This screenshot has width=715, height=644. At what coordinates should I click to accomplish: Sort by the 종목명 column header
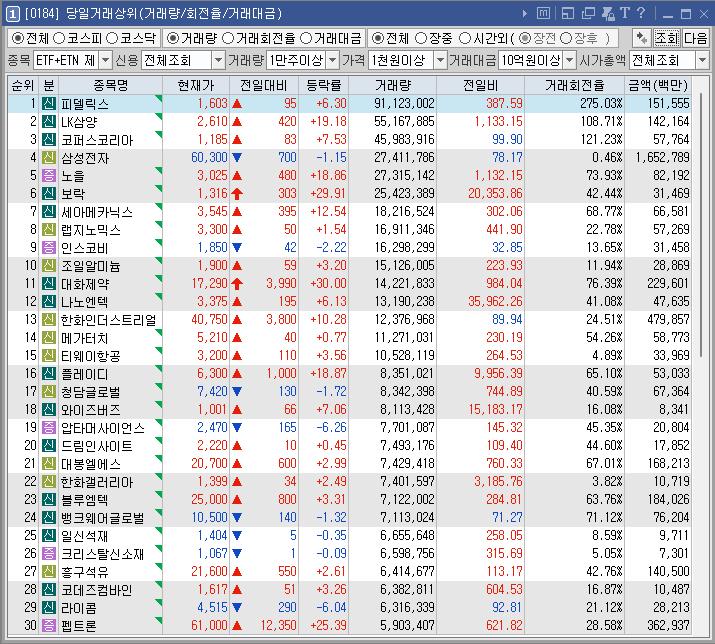coord(110,85)
